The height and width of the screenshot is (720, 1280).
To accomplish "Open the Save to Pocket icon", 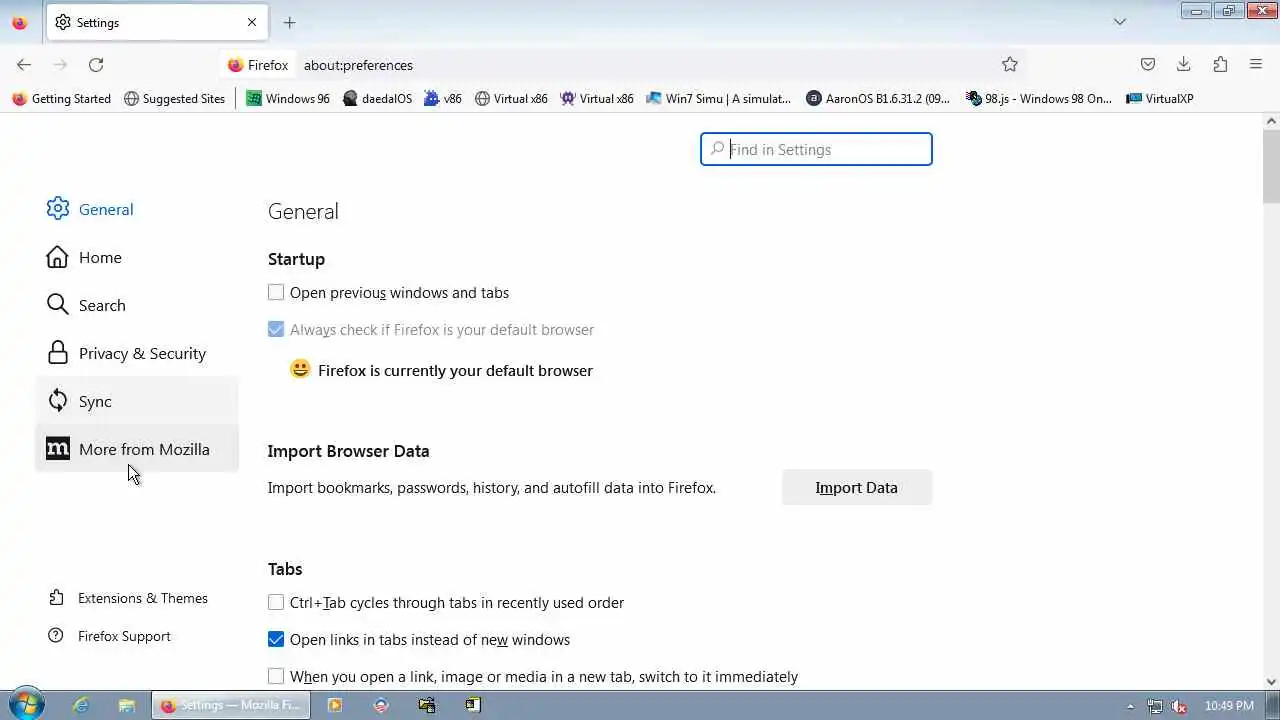I will (1148, 65).
